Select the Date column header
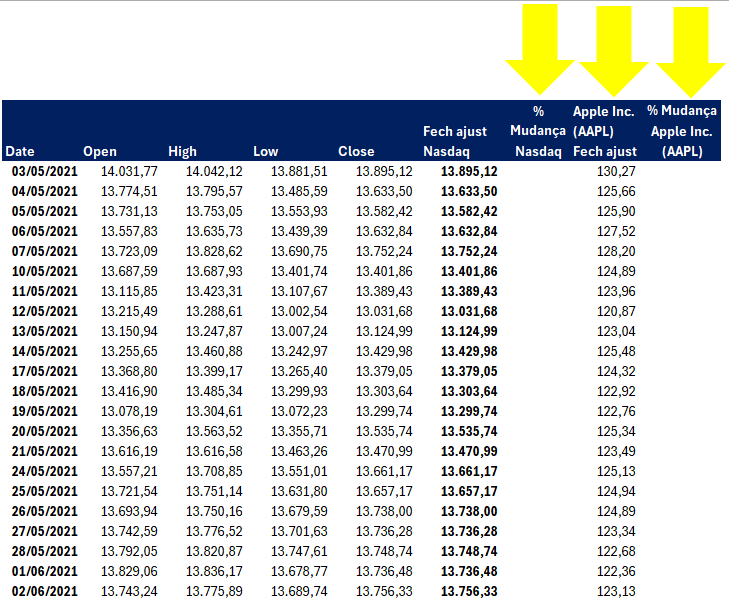 [20, 151]
